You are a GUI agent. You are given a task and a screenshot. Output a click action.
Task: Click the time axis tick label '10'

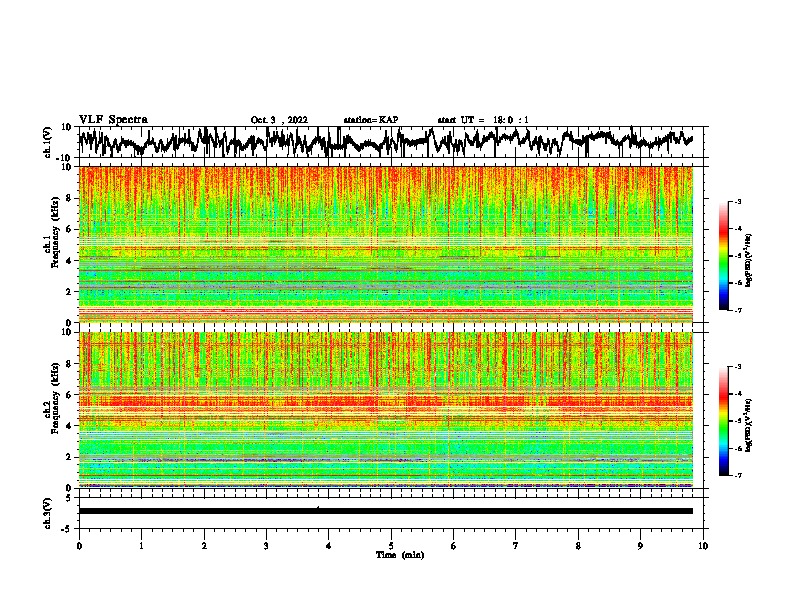(703, 546)
